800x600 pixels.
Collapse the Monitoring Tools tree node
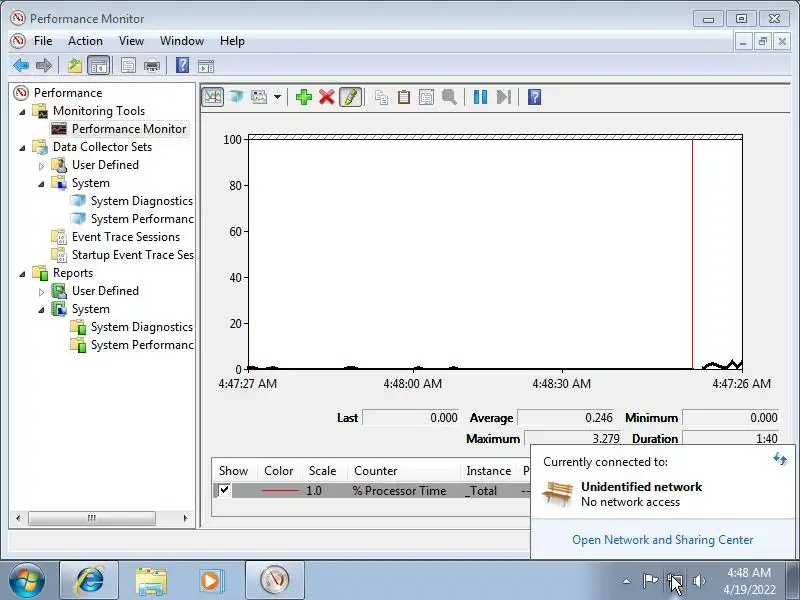22,112
